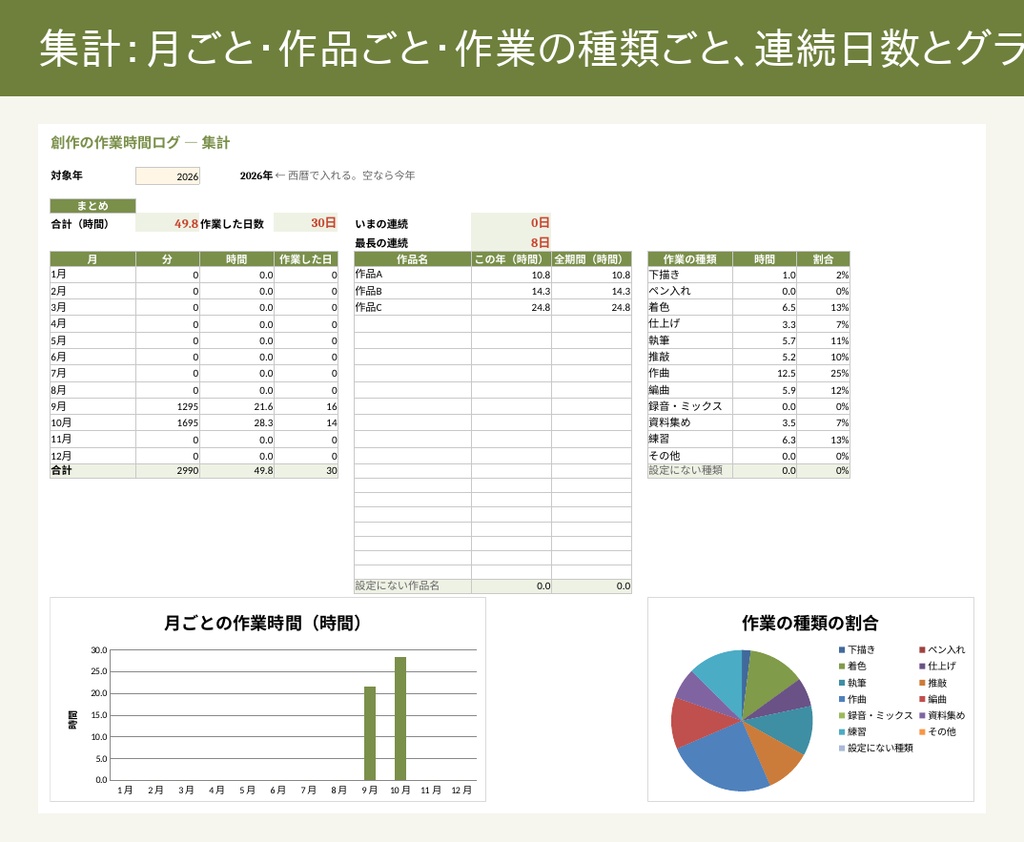Image resolution: width=1024 pixels, height=842 pixels.
Task: Click the 練習 legend entry
Action: point(852,732)
